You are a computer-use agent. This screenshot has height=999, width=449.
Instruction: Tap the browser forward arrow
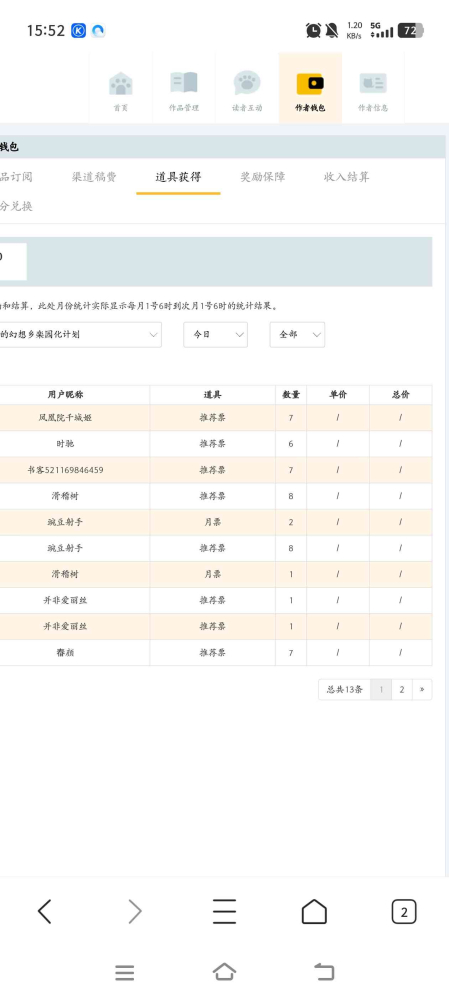134,912
